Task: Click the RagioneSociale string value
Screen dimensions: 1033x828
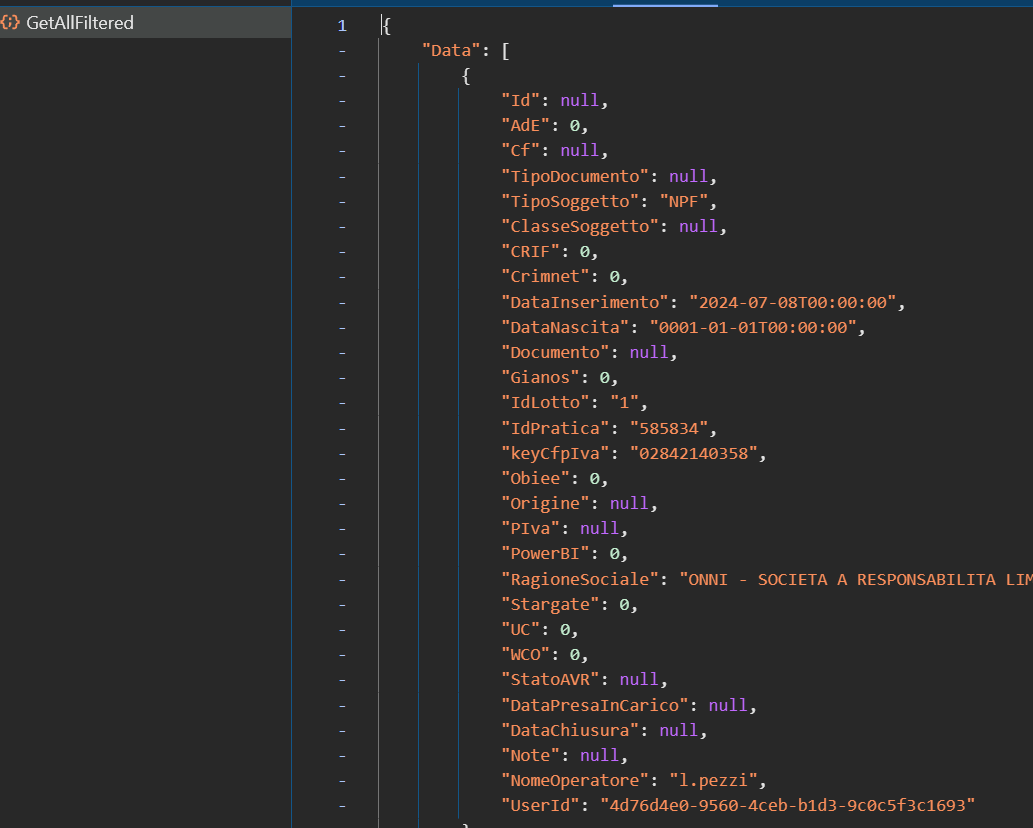Action: pyautogui.click(x=855, y=579)
